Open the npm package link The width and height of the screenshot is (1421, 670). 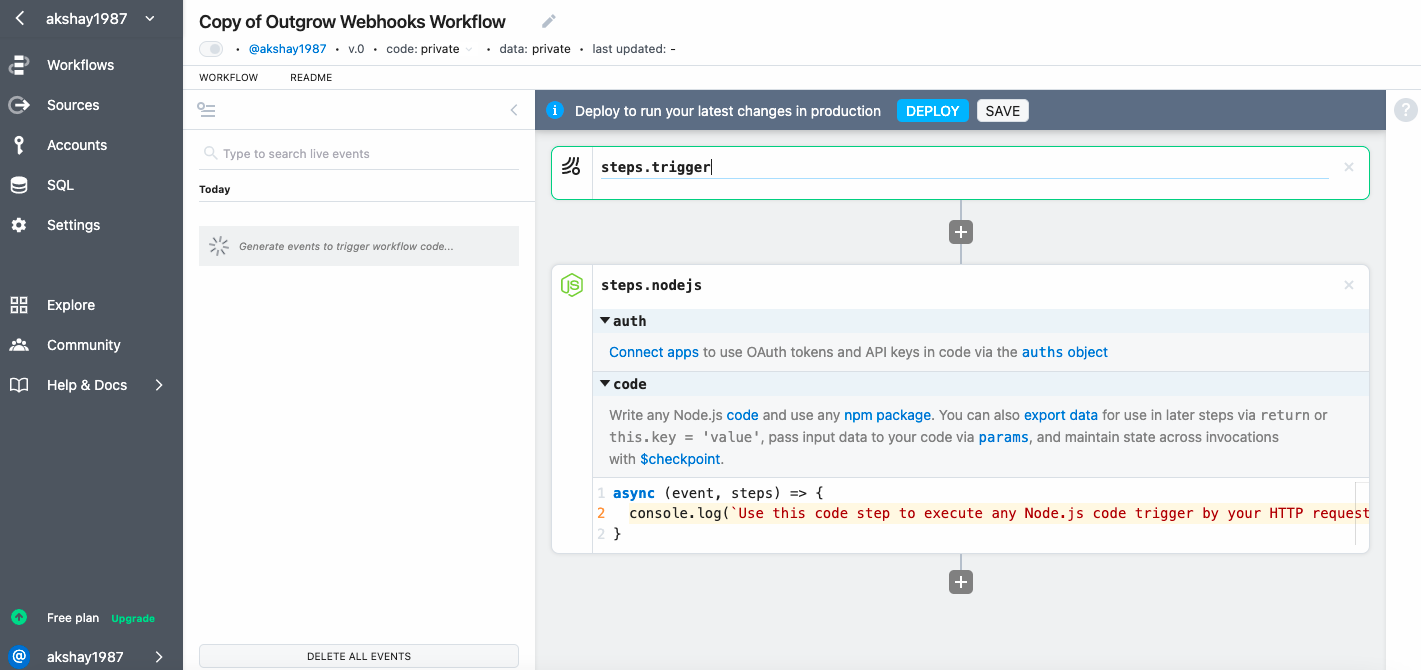click(x=888, y=415)
